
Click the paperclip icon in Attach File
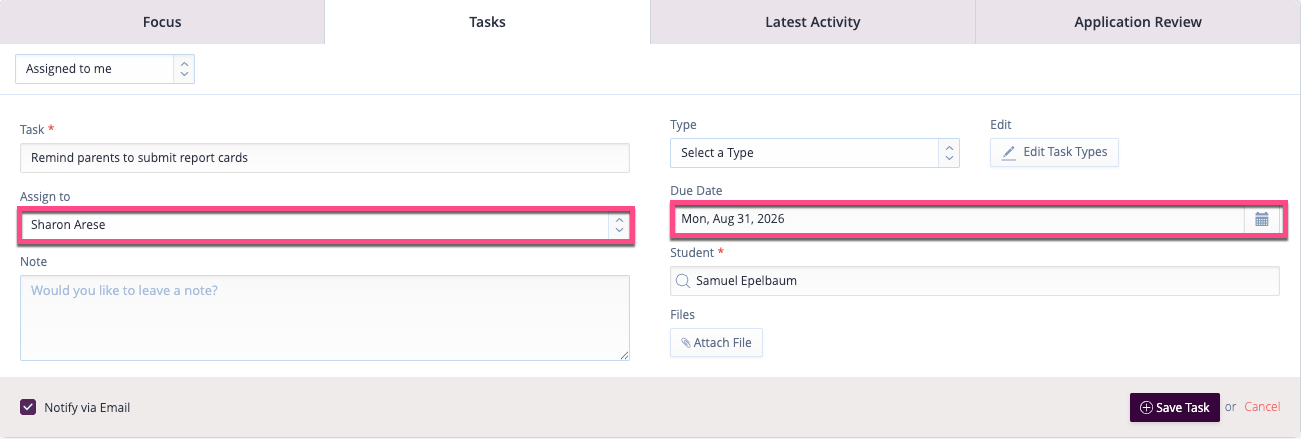pyautogui.click(x=686, y=343)
